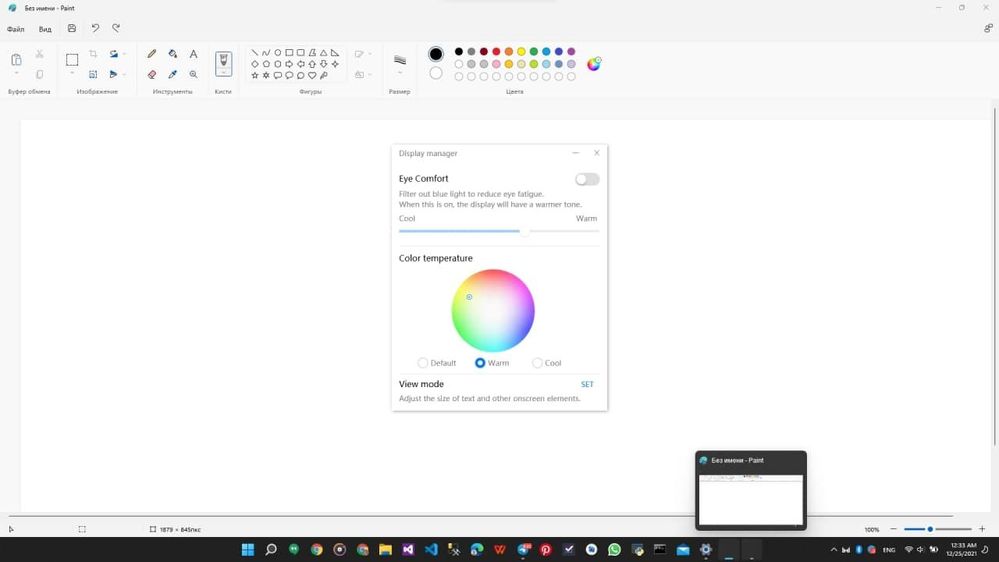The height and width of the screenshot is (562, 999).
Task: Toggle the Eye Comfort switch
Action: 587,180
